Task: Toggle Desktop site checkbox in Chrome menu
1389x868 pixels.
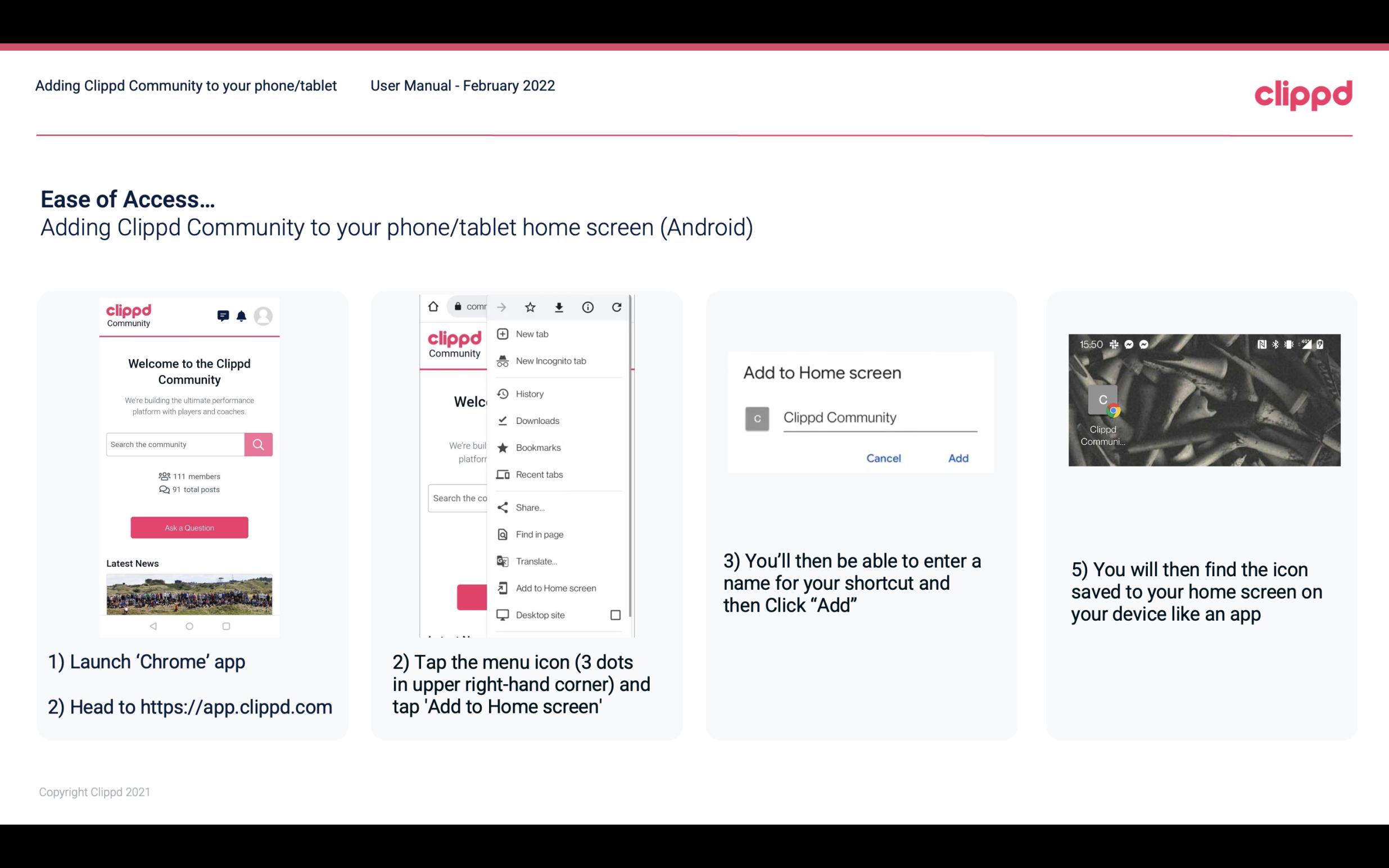Action: (x=616, y=615)
